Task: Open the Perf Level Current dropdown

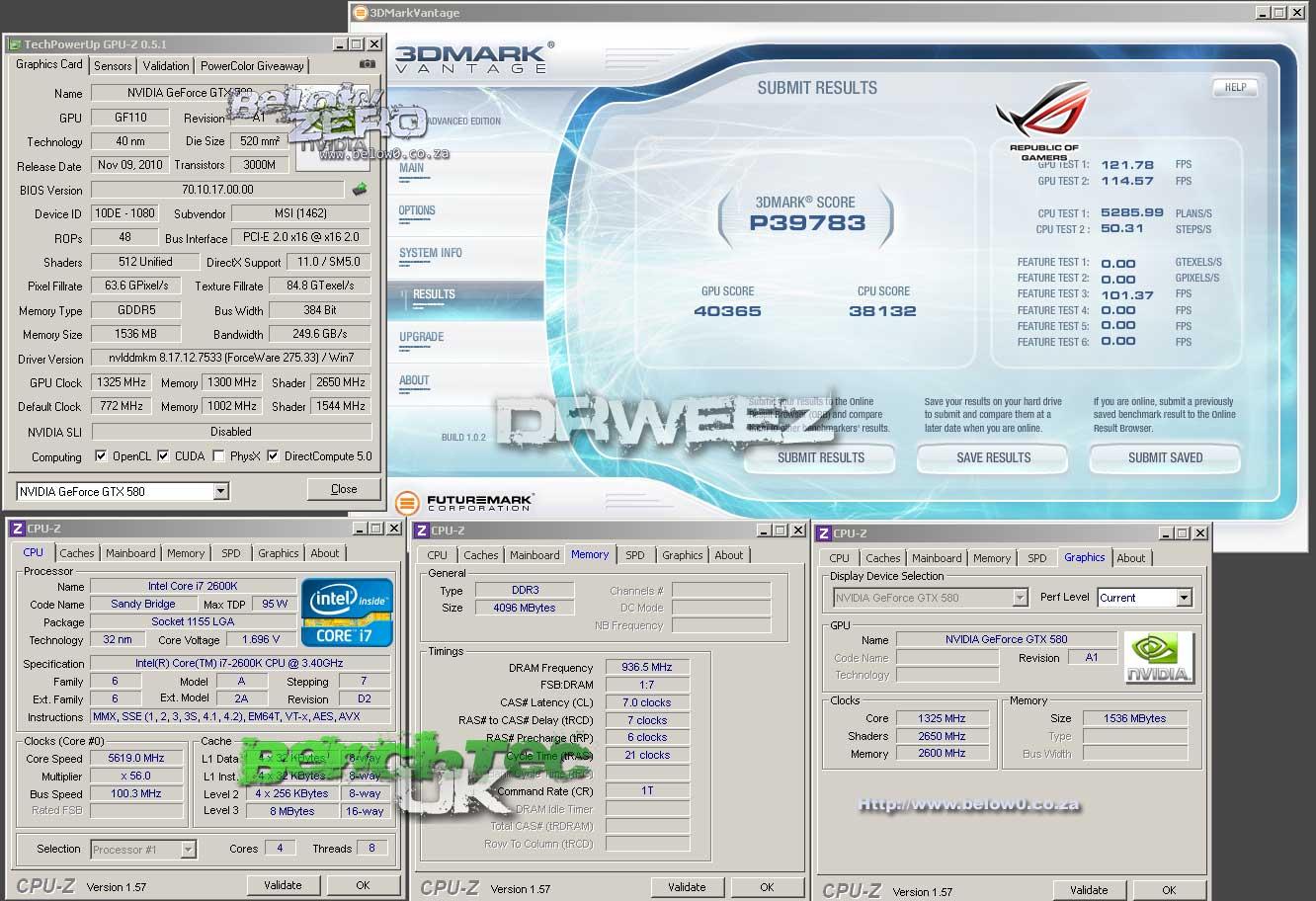Action: (1184, 598)
